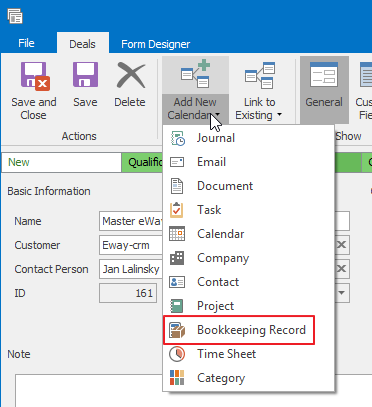The image size is (372, 407).
Task: Choose Time Sheet from the menu
Action: [248, 354]
